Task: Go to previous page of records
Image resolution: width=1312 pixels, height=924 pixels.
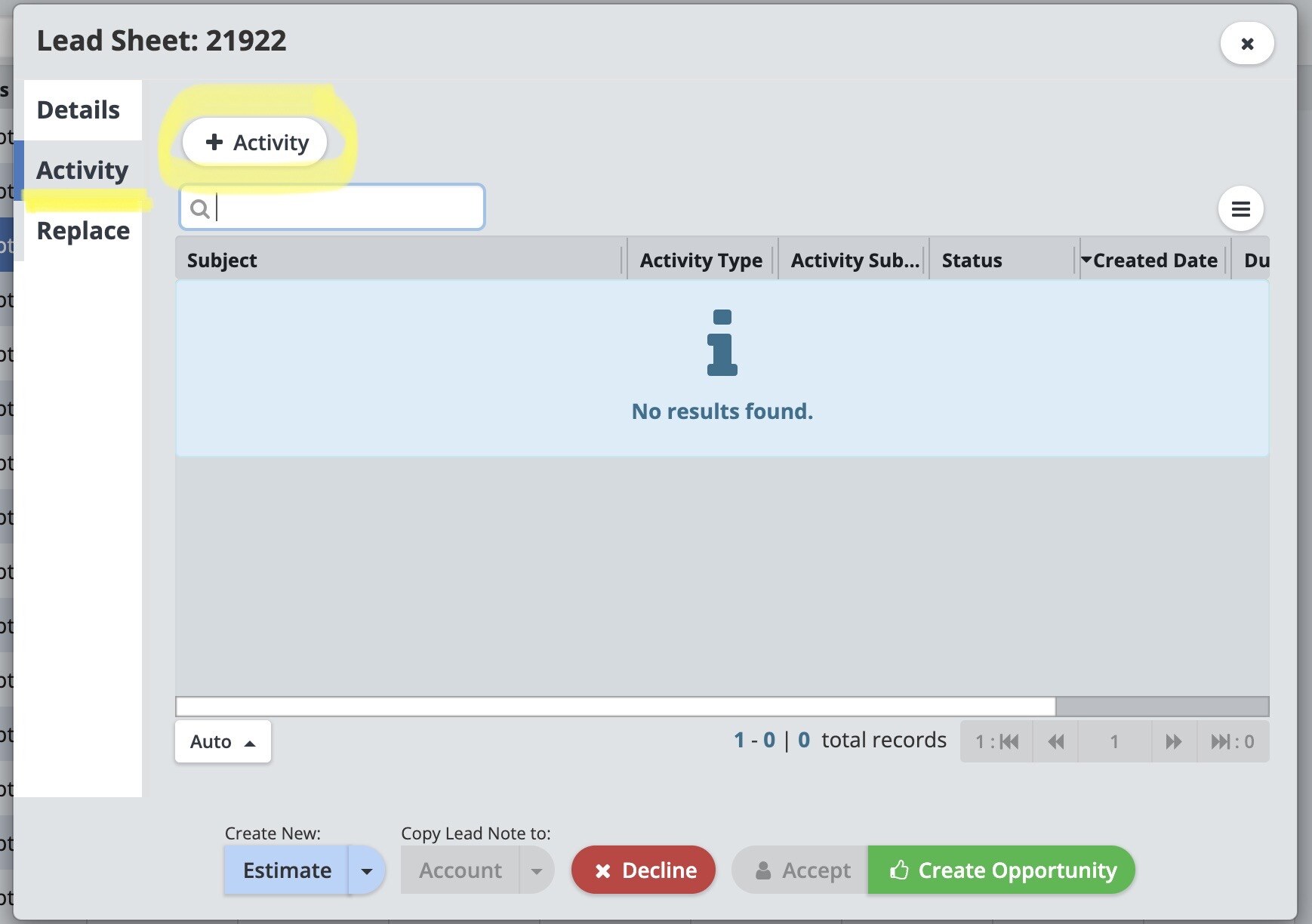Action: click(1056, 742)
